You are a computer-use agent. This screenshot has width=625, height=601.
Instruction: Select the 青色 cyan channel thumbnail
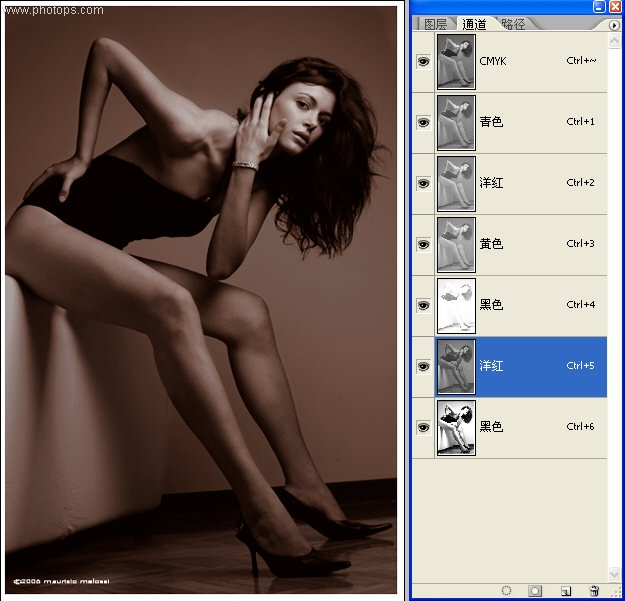point(456,122)
